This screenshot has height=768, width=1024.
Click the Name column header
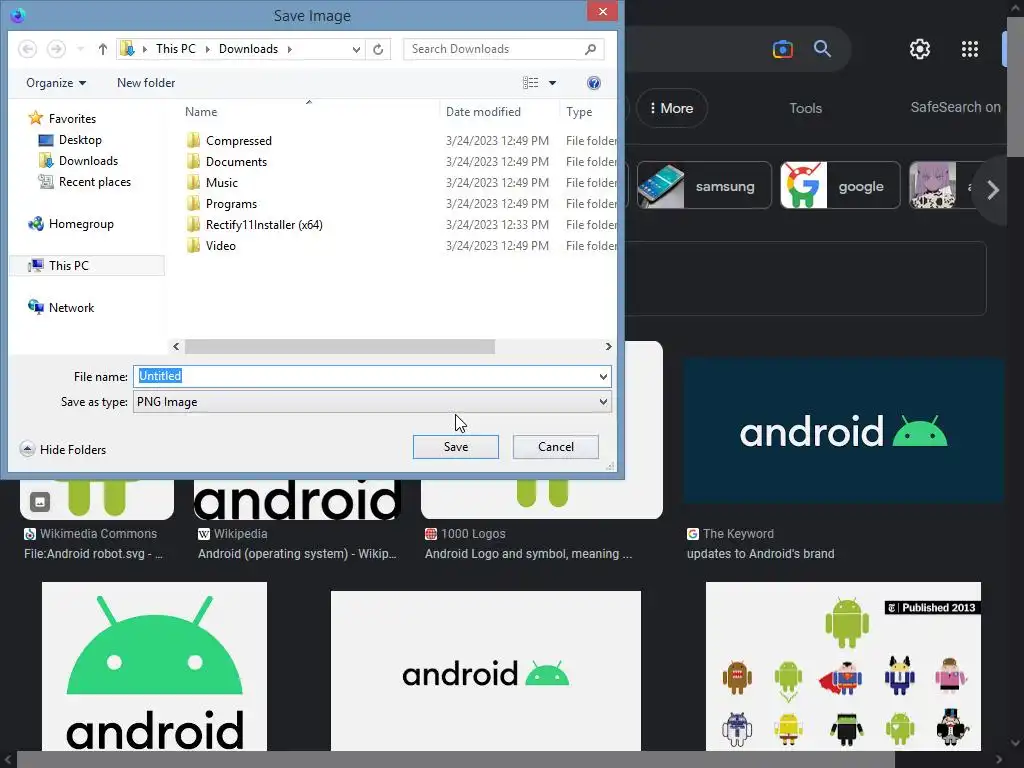coord(200,112)
